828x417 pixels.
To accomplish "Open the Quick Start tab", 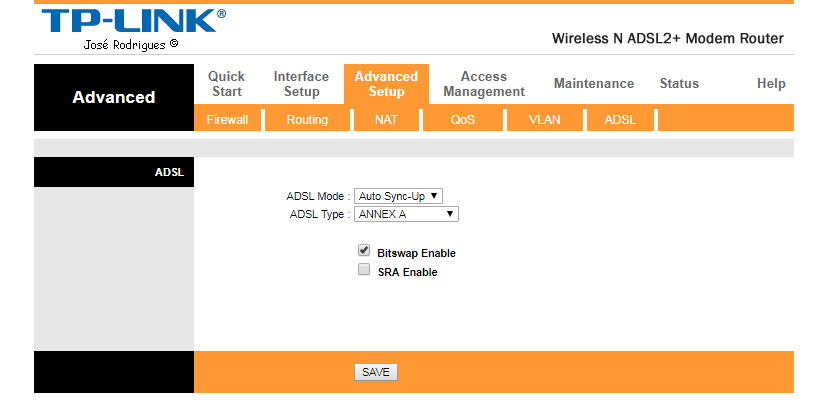I will pyautogui.click(x=226, y=84).
